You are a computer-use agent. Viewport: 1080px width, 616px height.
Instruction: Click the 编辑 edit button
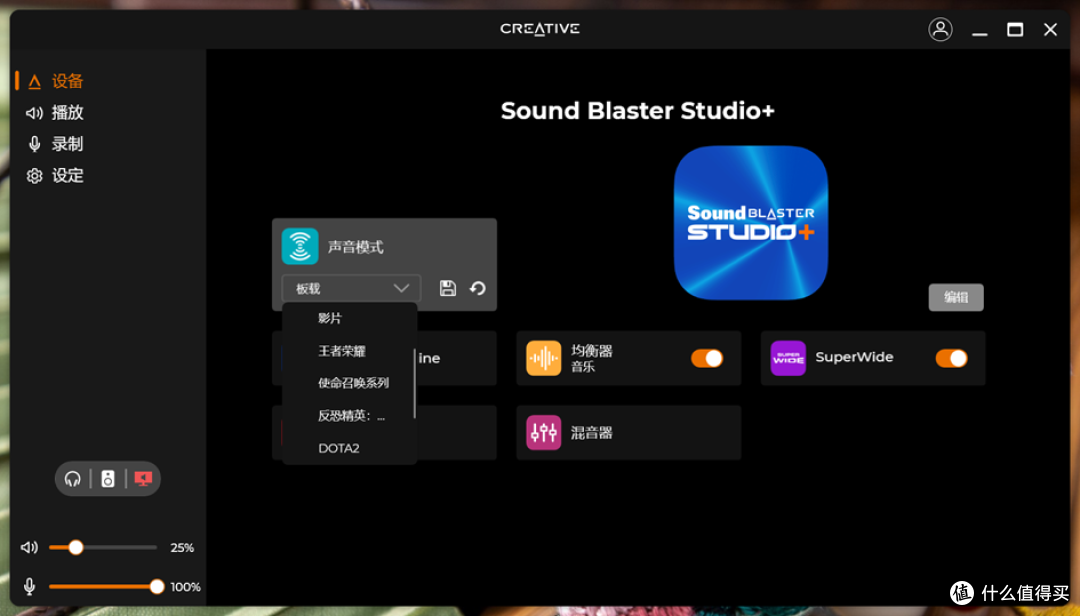(955, 297)
